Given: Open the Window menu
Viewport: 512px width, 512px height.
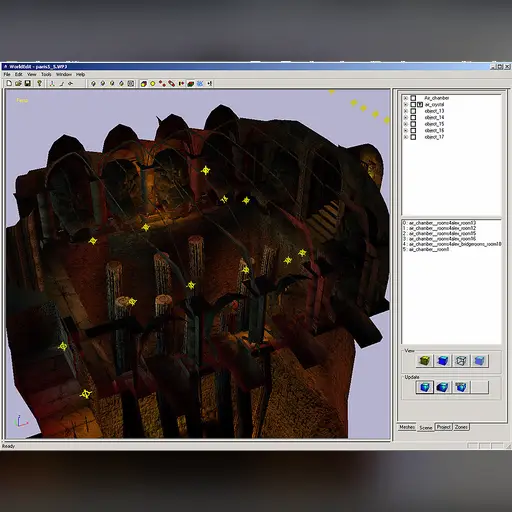Looking at the screenshot, I should pos(64,74).
